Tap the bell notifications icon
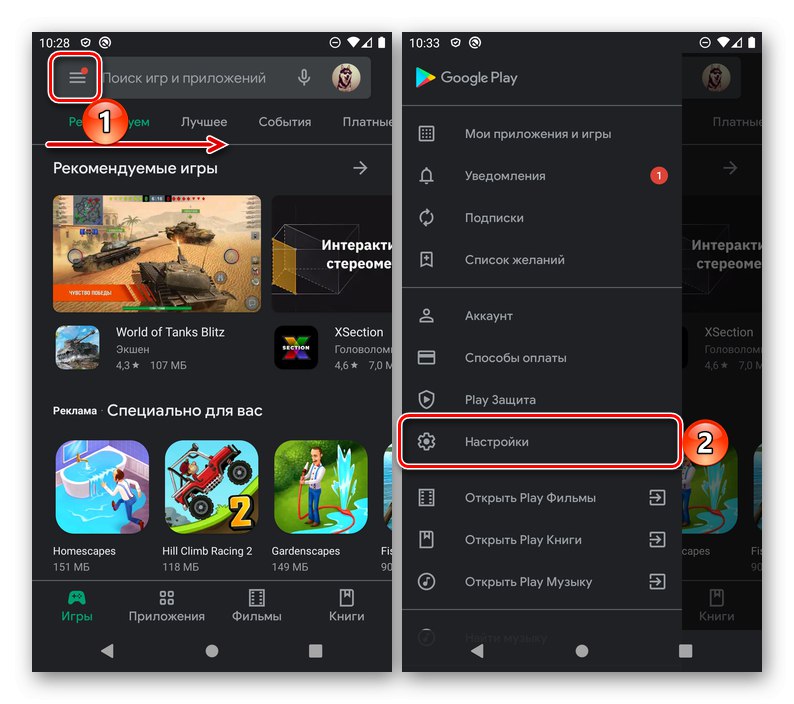This screenshot has width=794, height=704. 426,176
